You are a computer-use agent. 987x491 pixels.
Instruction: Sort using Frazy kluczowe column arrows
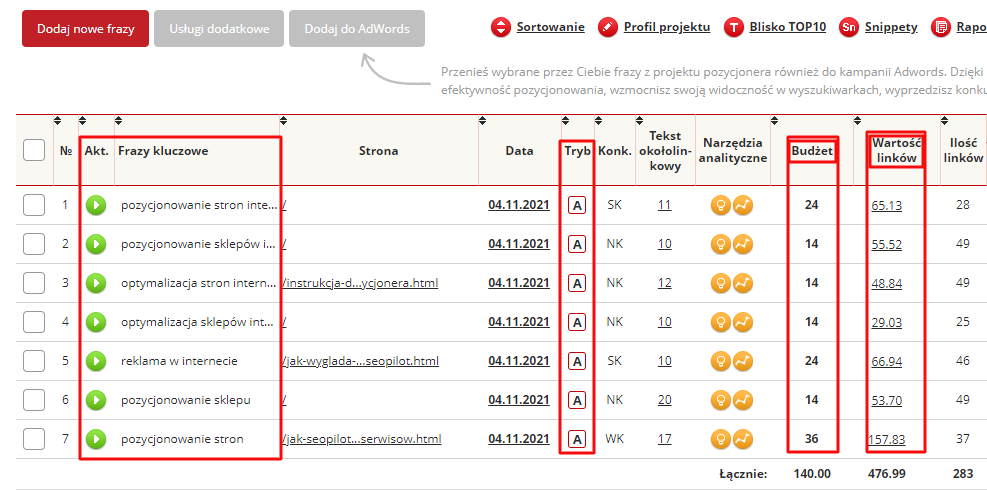[x=117, y=121]
